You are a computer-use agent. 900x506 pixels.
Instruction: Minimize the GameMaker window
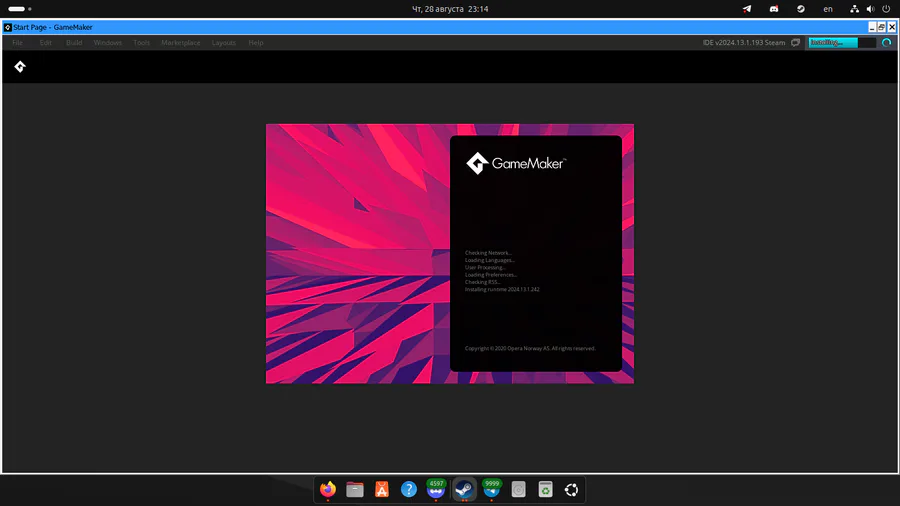872,27
